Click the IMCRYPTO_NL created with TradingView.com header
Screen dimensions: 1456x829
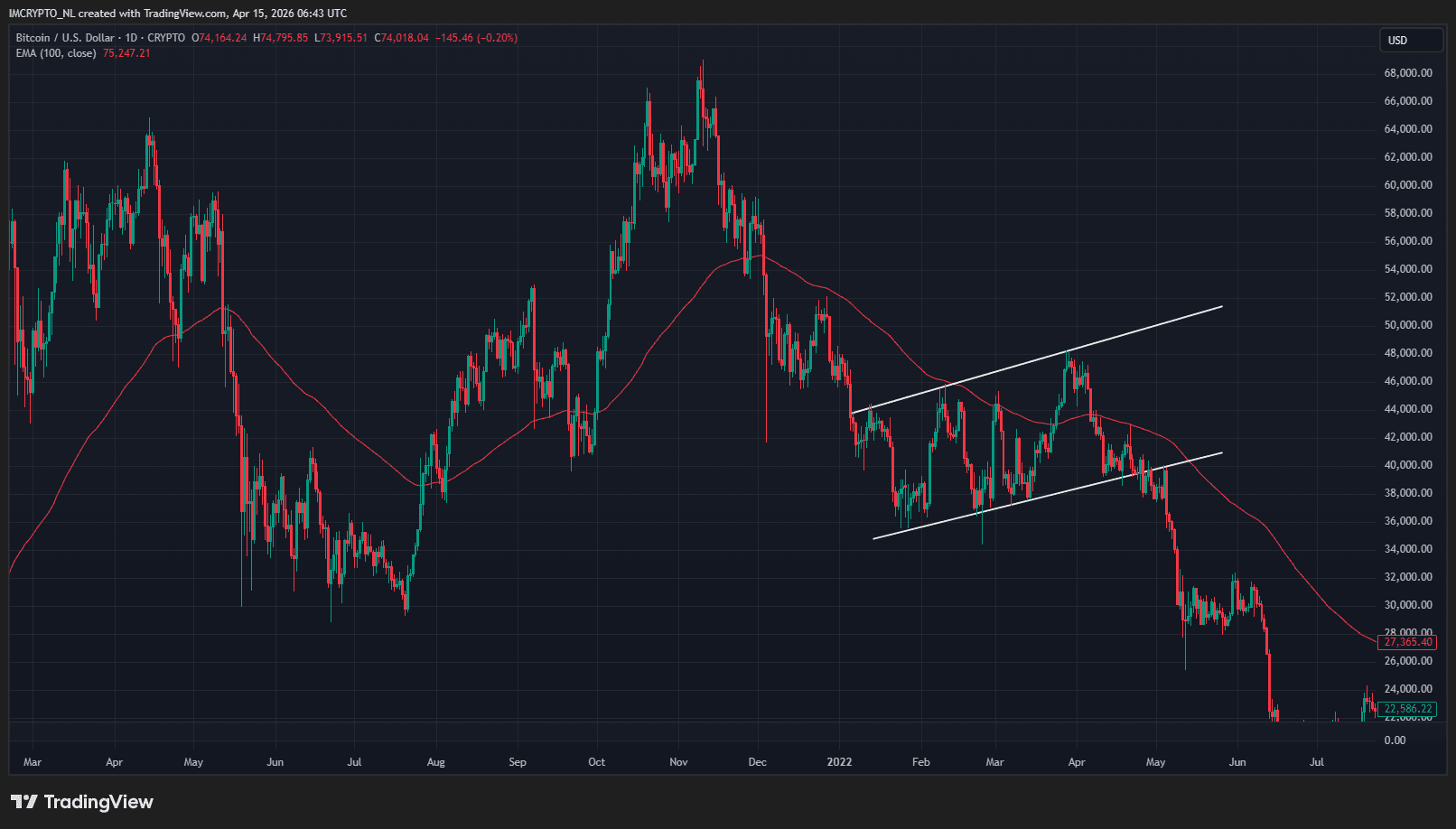(177, 14)
